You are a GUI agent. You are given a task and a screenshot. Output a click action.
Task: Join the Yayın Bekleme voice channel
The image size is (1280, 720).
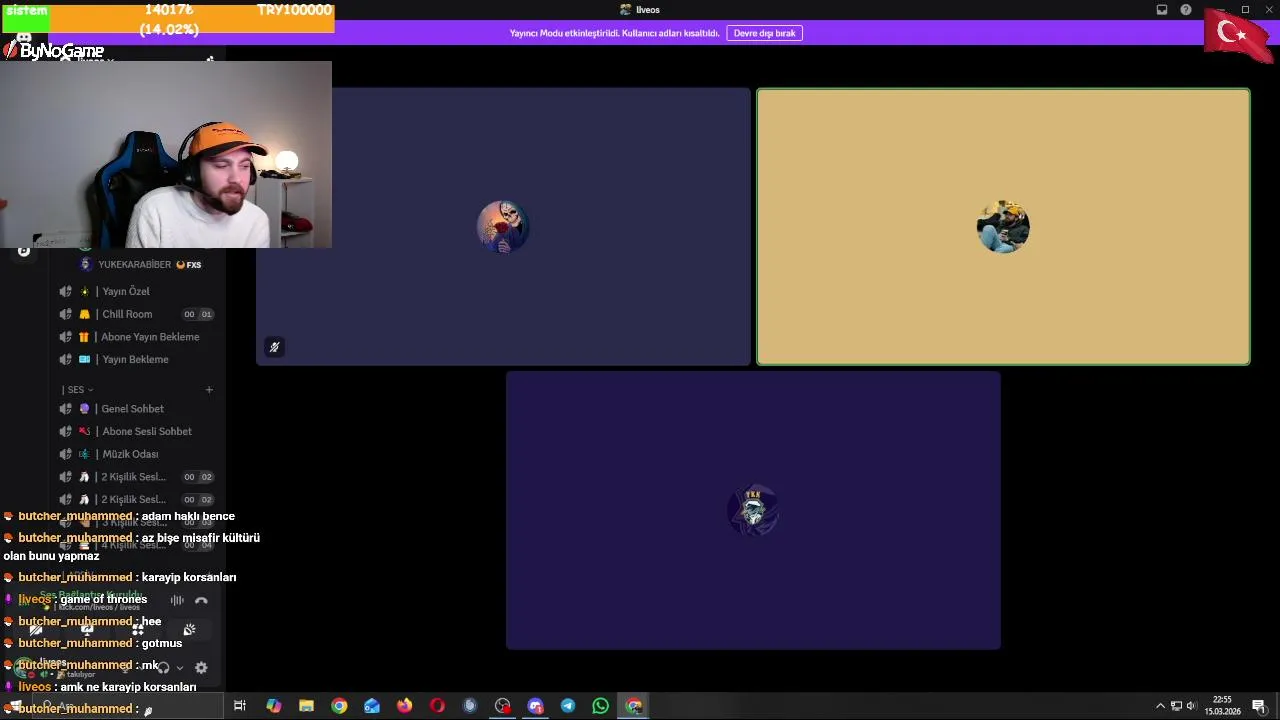point(135,359)
